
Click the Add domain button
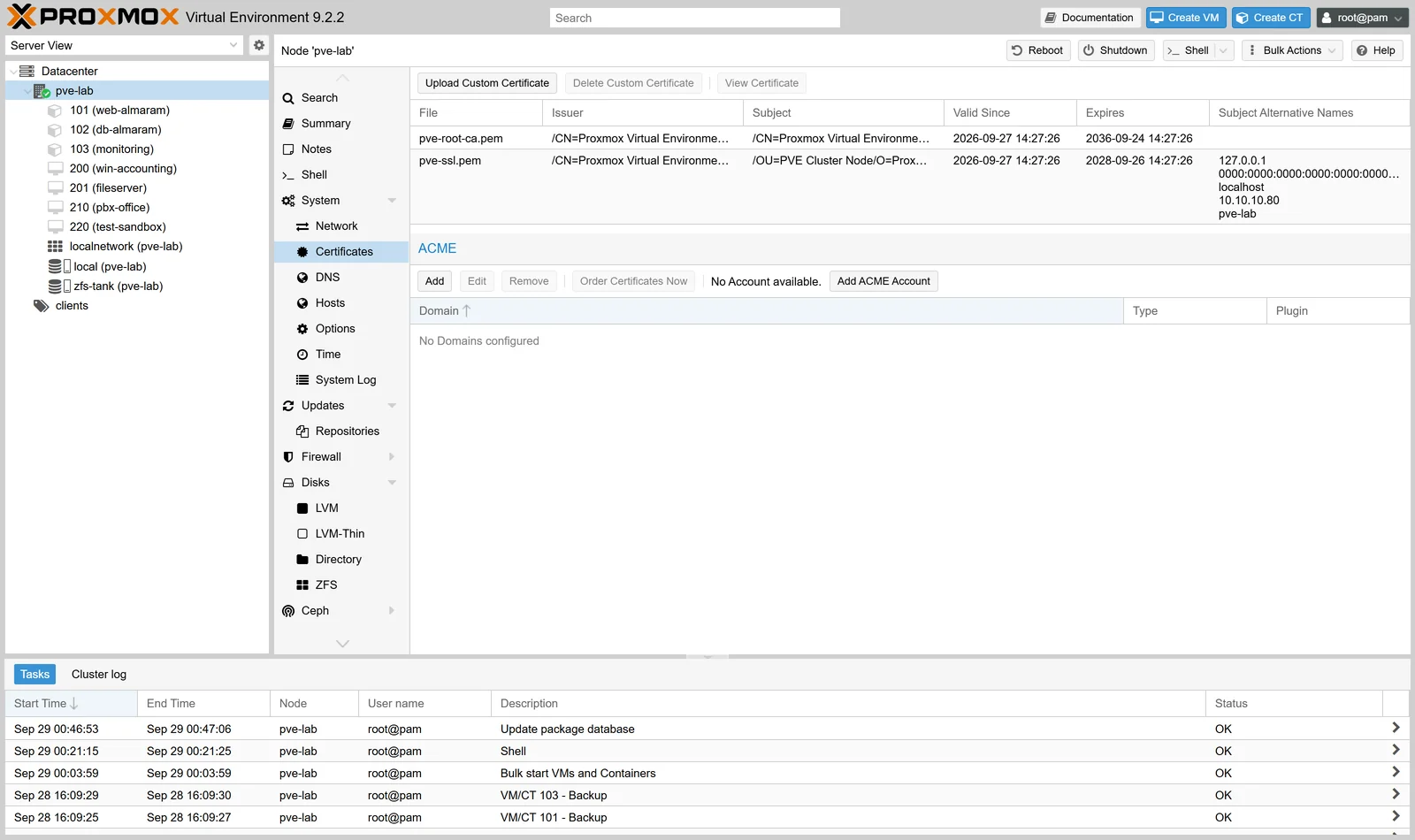[434, 281]
